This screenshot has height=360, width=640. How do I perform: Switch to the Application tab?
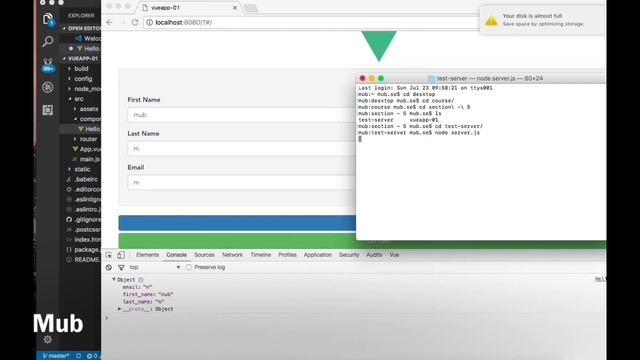pos(318,255)
